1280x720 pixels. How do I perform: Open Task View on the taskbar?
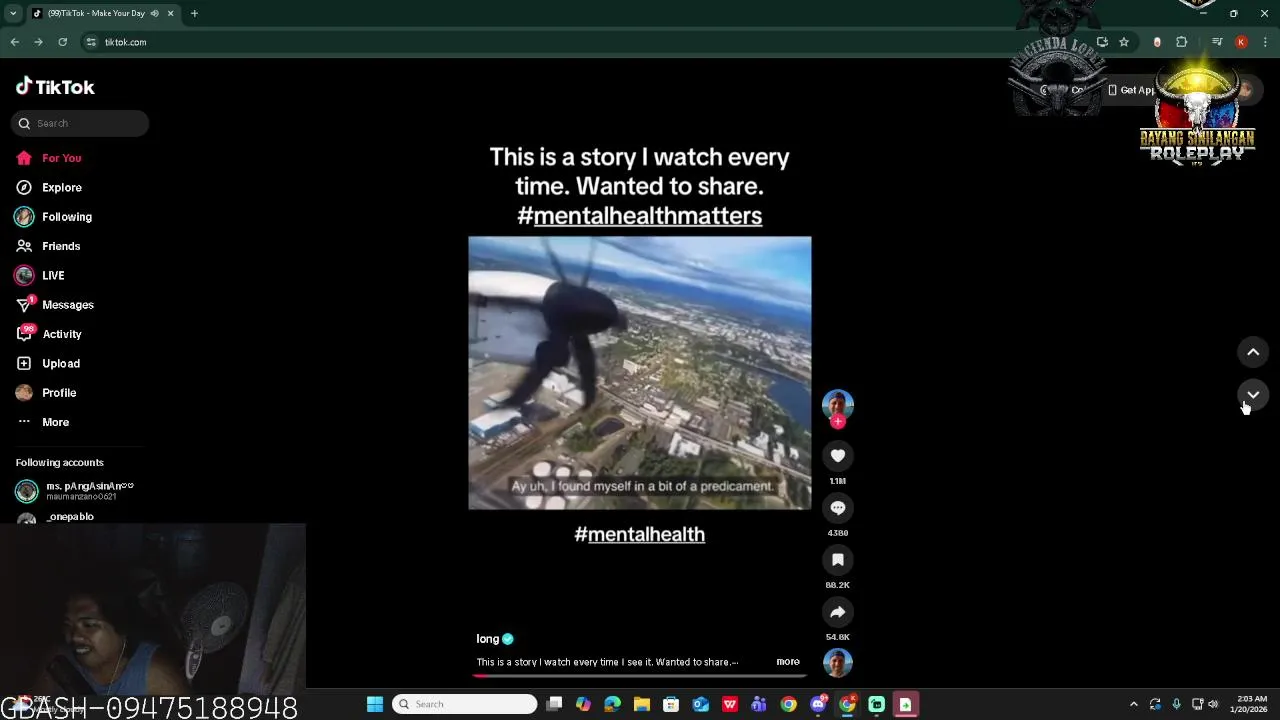pyautogui.click(x=555, y=704)
